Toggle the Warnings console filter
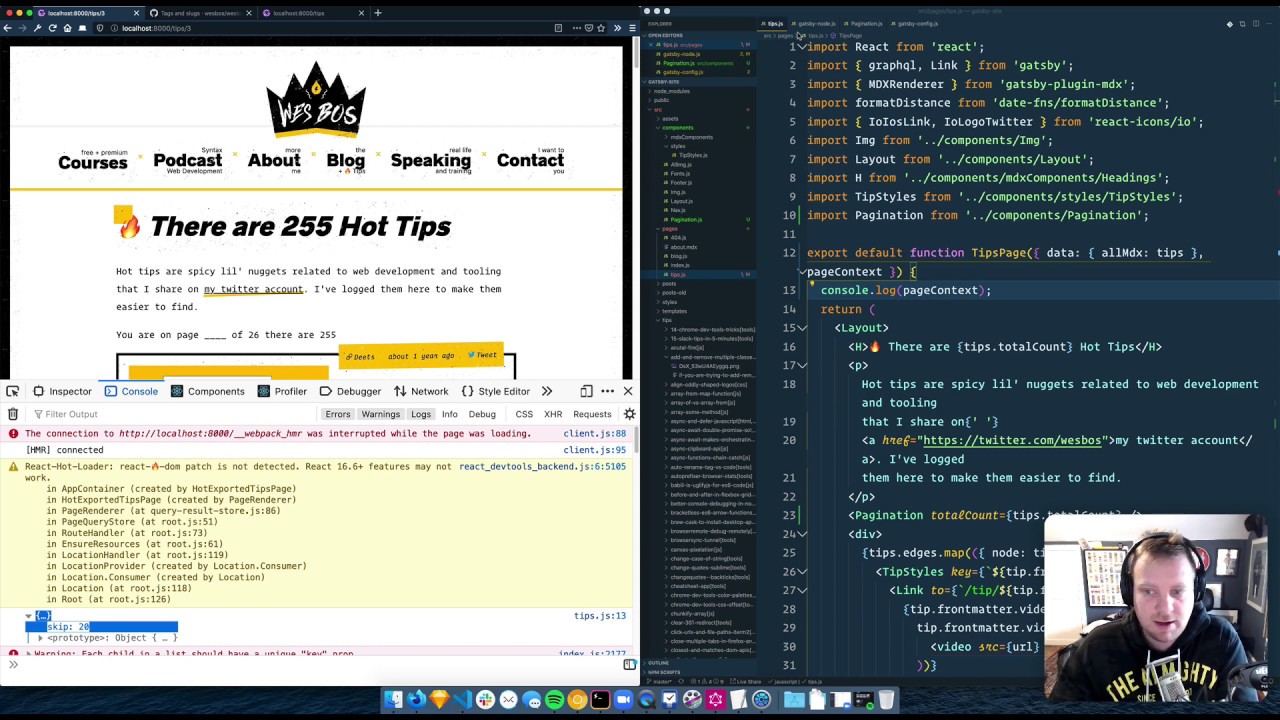The image size is (1280, 720). pyautogui.click(x=380, y=414)
